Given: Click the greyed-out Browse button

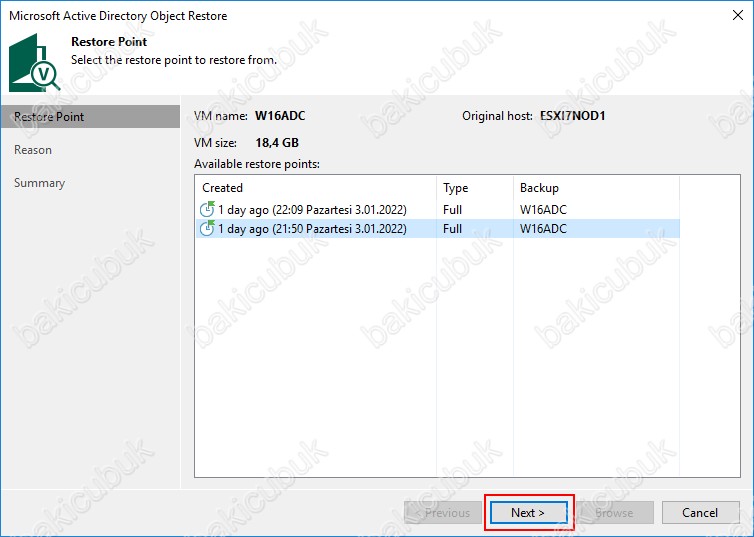Looking at the screenshot, I should (x=615, y=512).
